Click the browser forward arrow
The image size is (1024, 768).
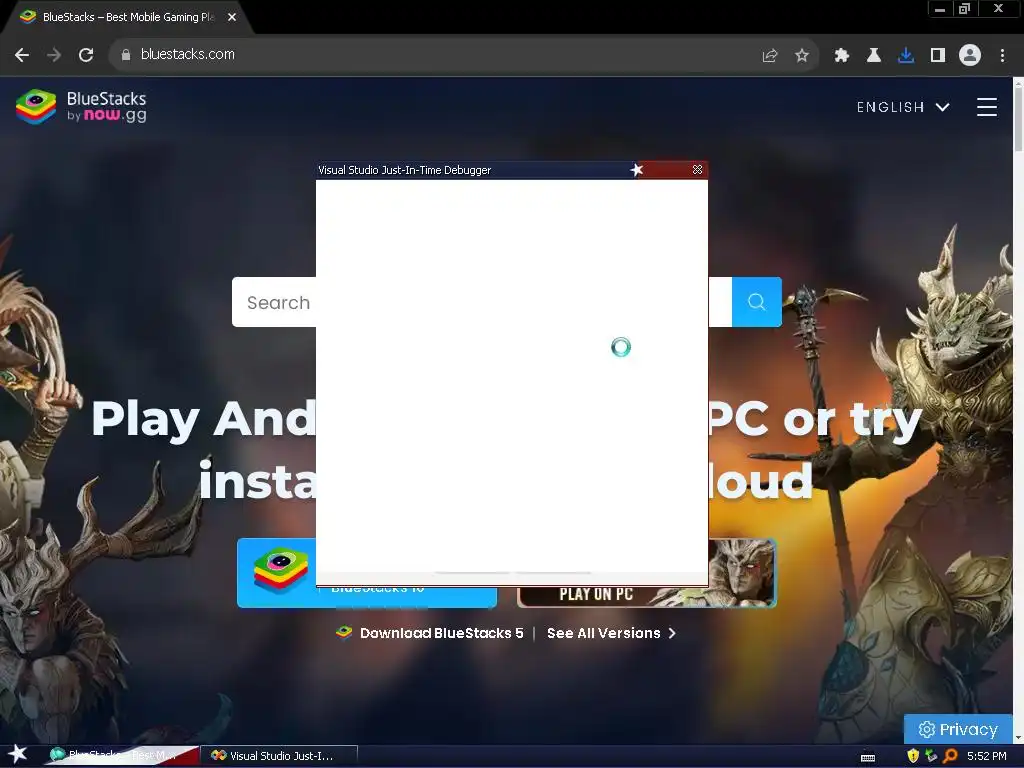point(54,55)
